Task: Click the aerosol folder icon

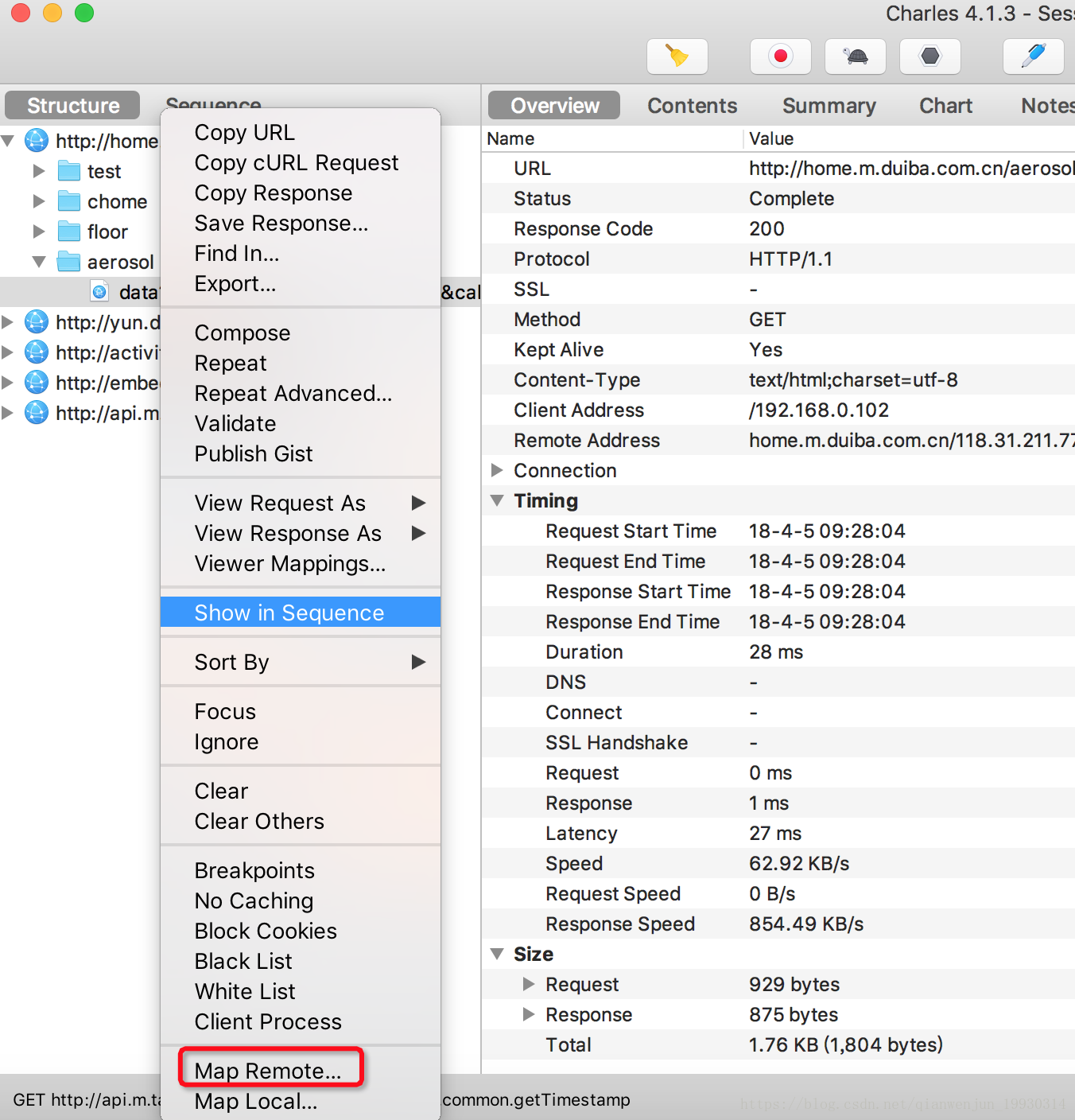Action: pyautogui.click(x=69, y=262)
